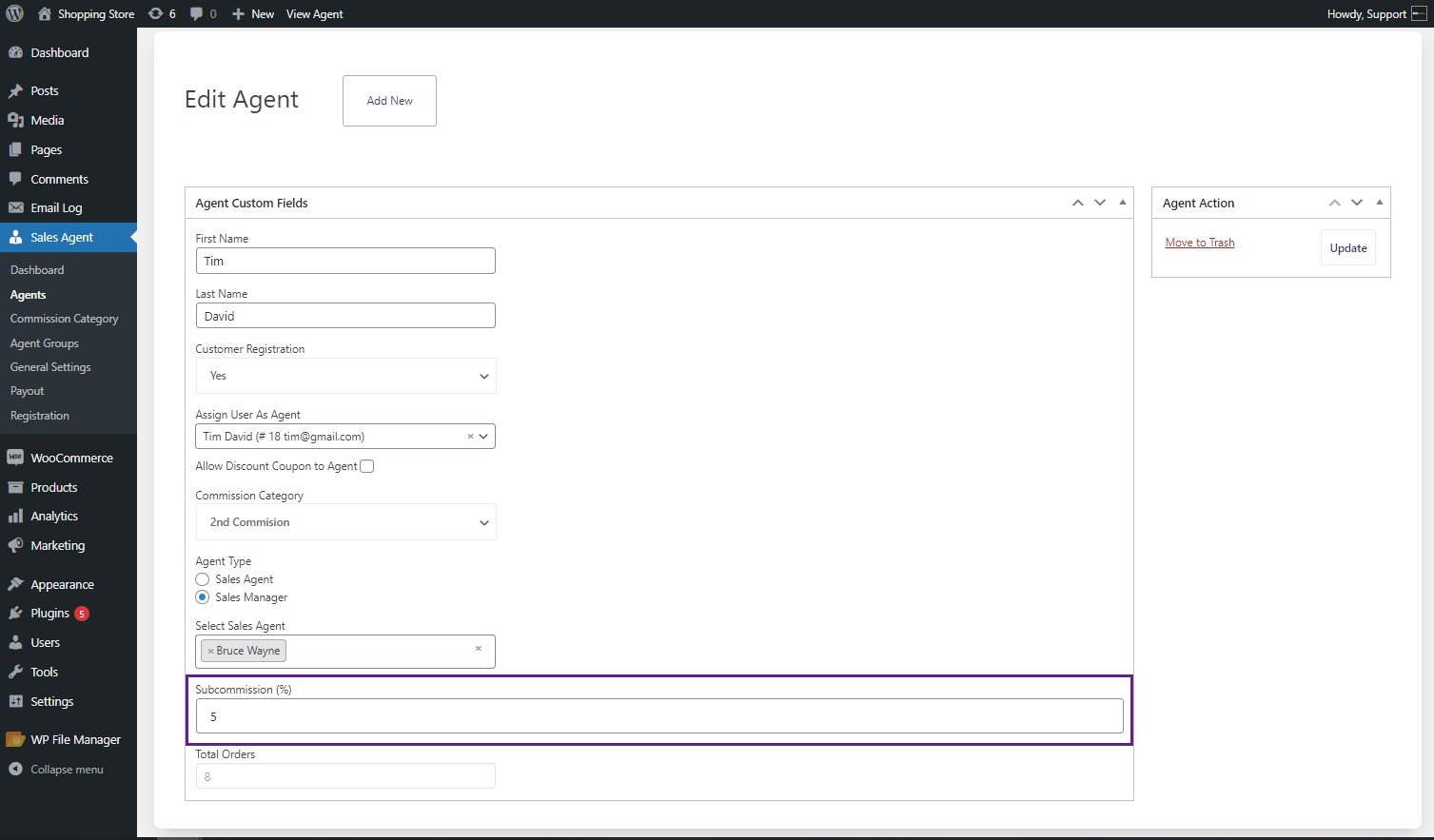Image resolution: width=1434 pixels, height=840 pixels.
Task: Select the Sales Manager radio button
Action: point(202,597)
